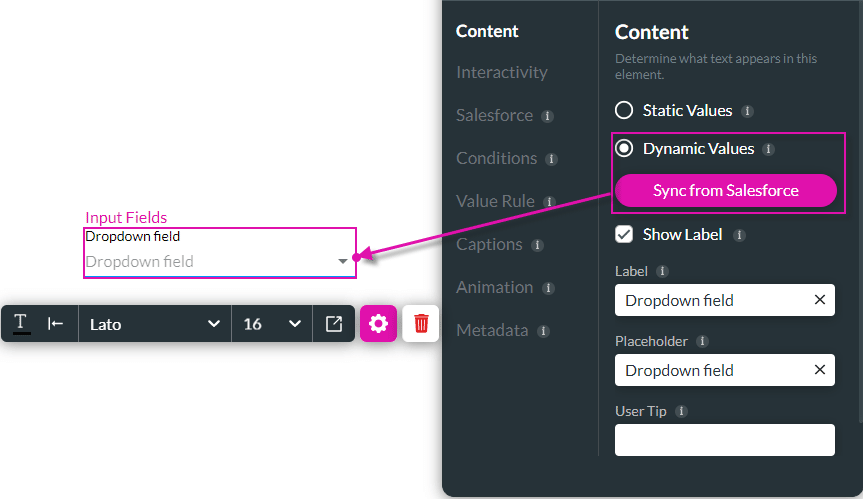Viewport: 863px width, 499px height.
Task: Select the Dynamic Values radio button
Action: click(624, 148)
